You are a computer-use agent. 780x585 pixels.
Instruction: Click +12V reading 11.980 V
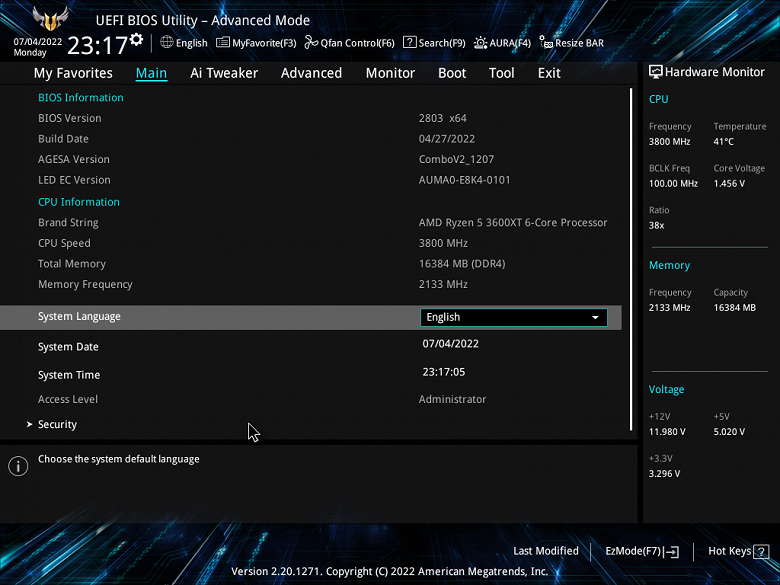[667, 432]
